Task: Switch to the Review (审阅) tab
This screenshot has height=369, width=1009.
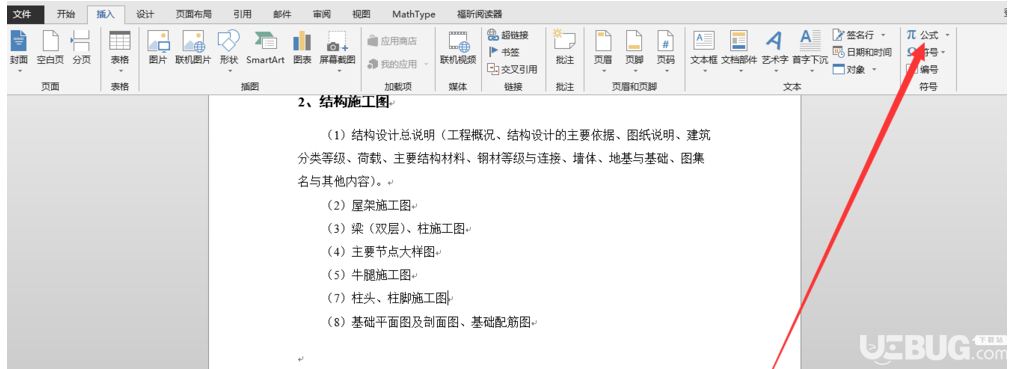Action: click(x=322, y=14)
